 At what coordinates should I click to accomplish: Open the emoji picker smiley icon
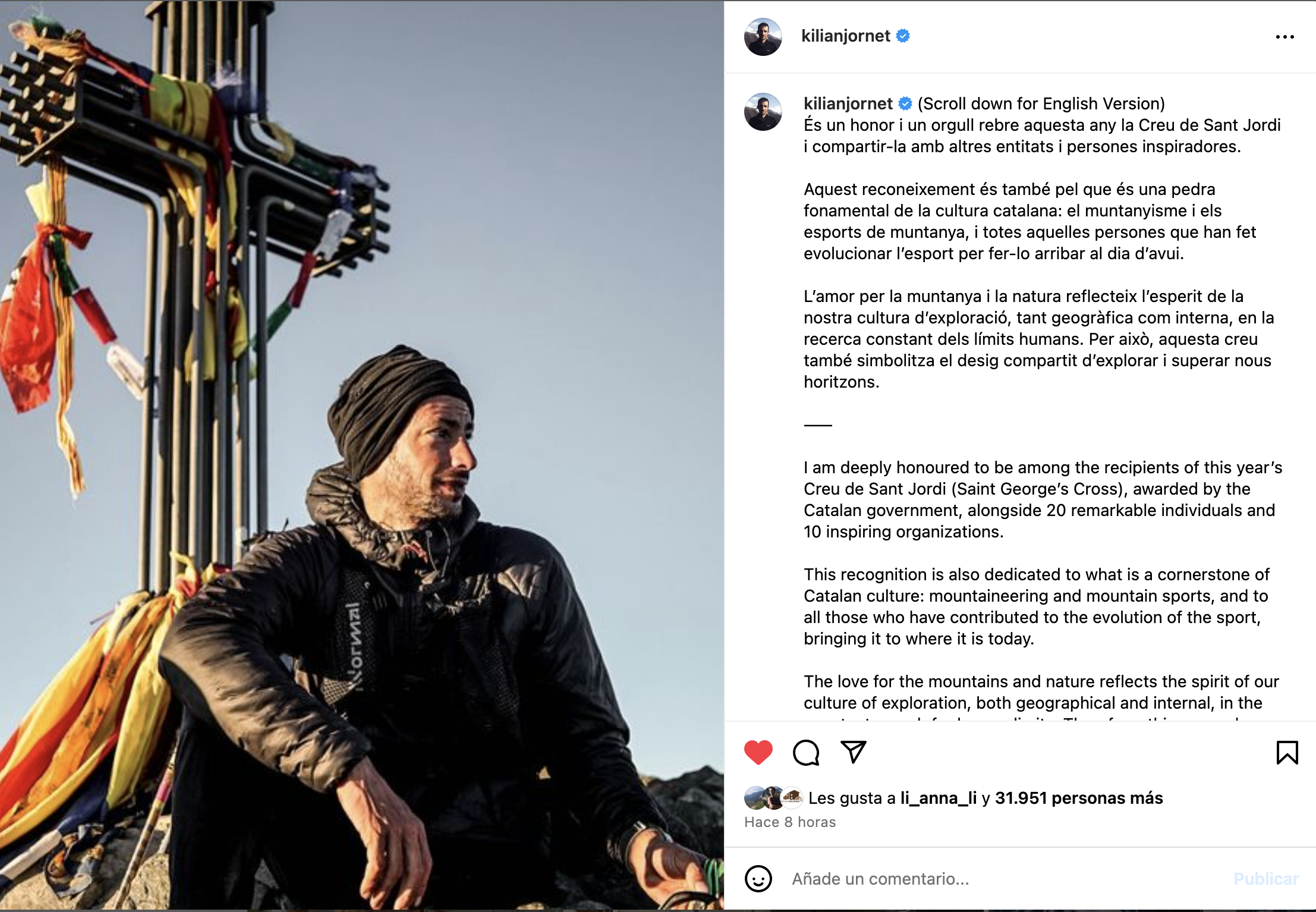pyautogui.click(x=758, y=878)
